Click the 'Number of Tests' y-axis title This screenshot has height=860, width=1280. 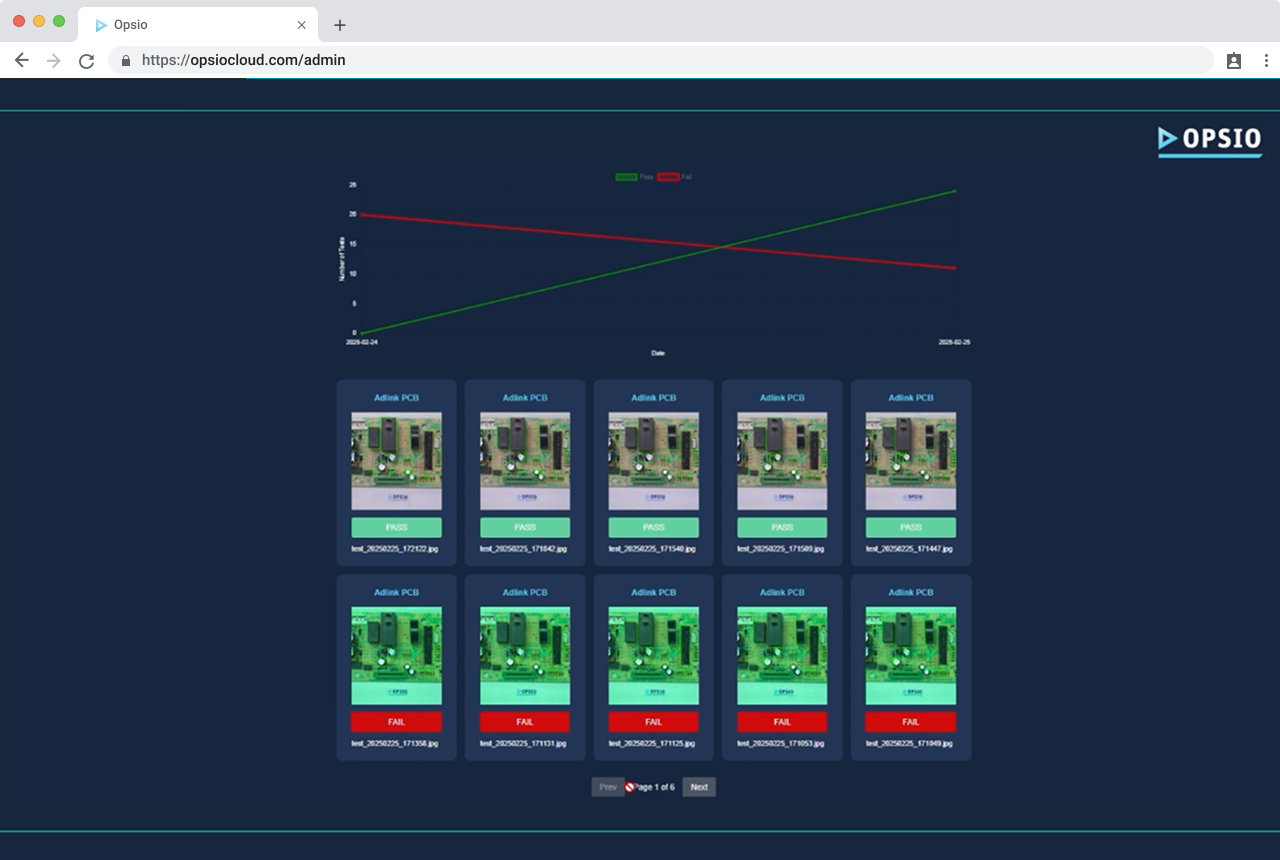point(342,258)
